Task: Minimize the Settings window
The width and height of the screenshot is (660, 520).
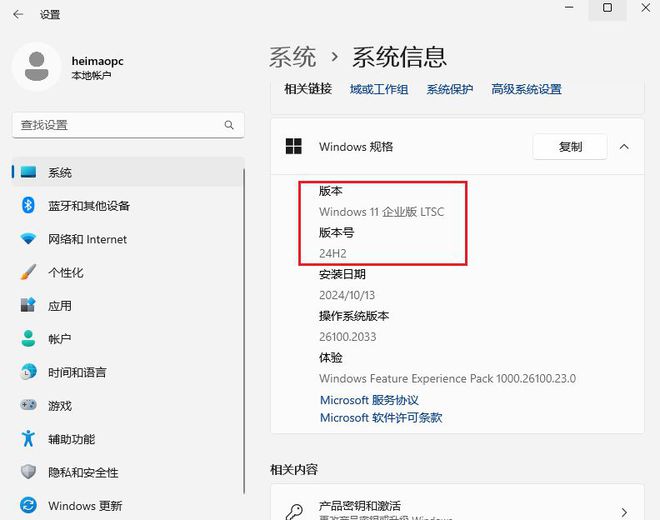Action: tap(569, 8)
